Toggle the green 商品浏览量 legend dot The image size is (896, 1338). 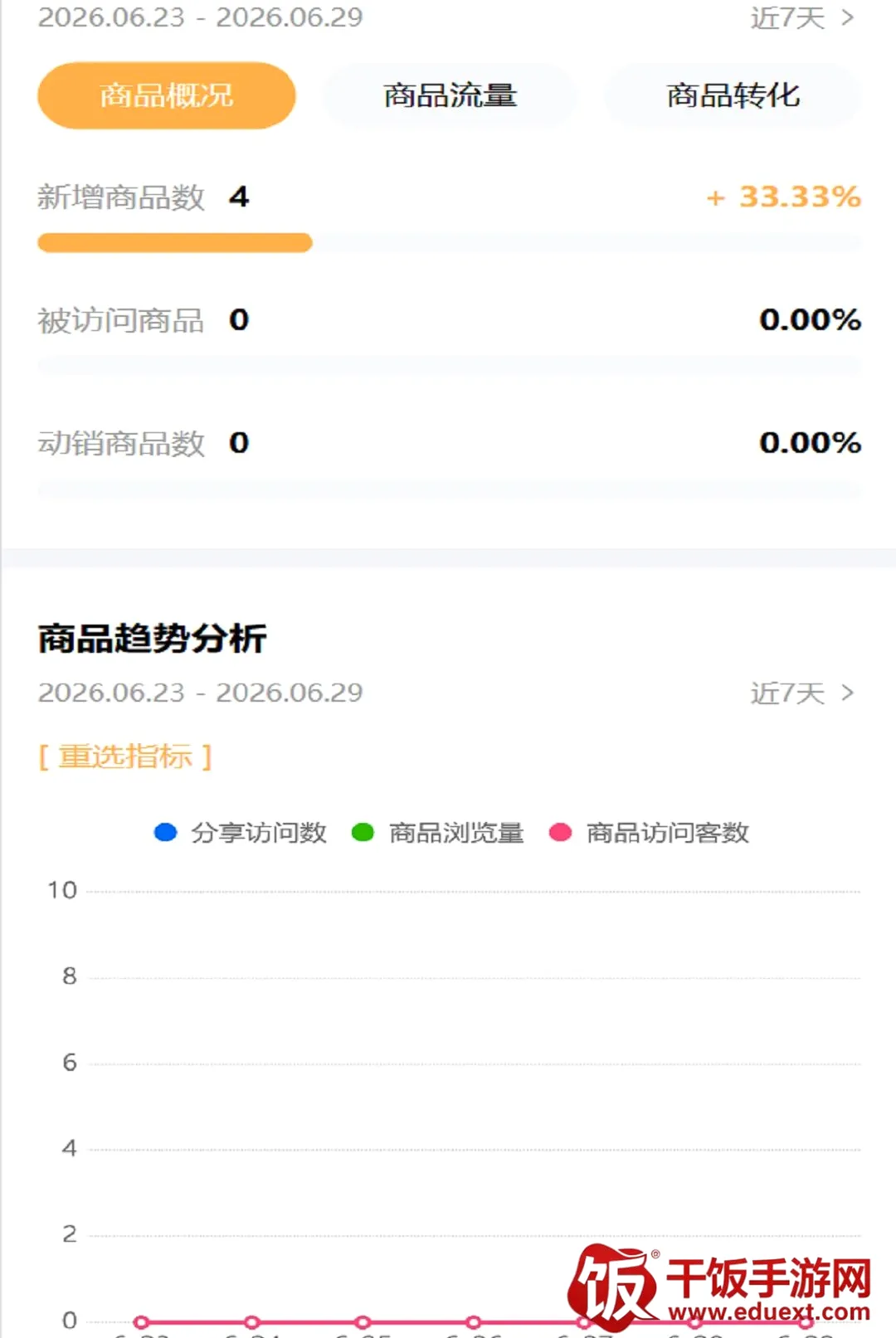363,832
